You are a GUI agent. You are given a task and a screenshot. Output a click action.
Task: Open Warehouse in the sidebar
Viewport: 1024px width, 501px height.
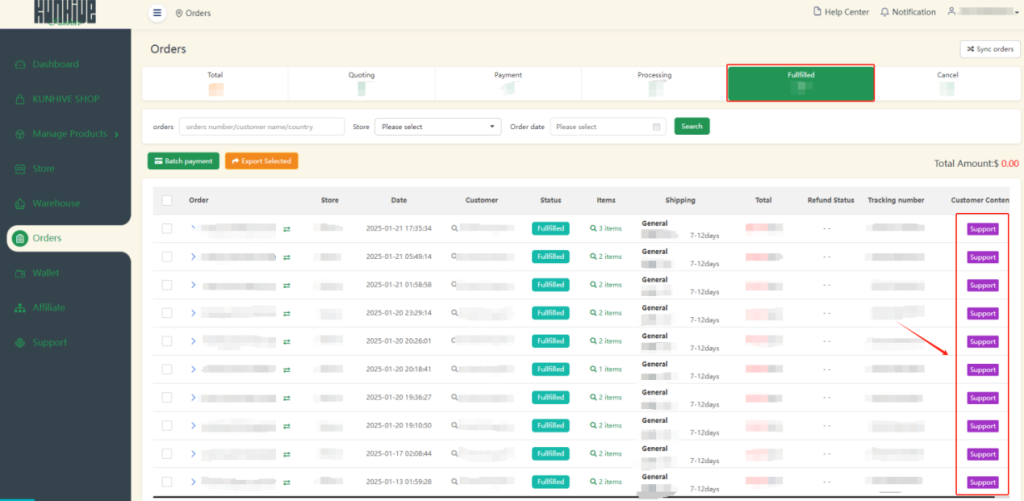tap(56, 203)
